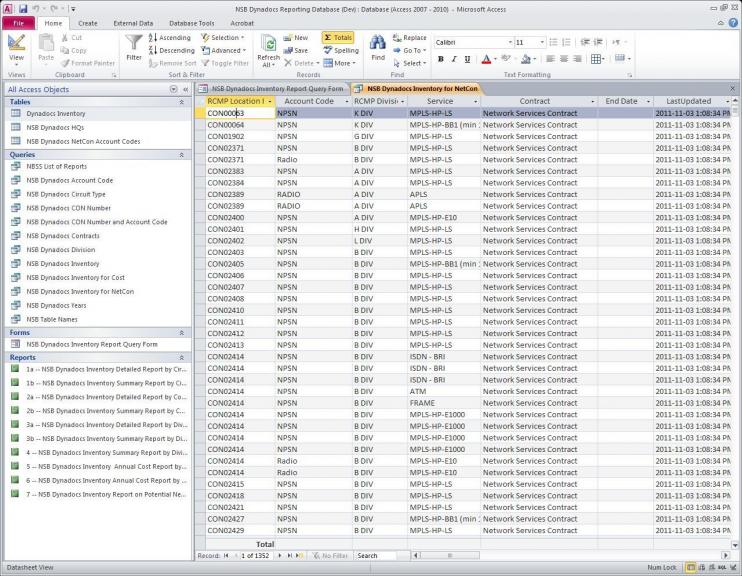Switch to External Data tab

click(x=133, y=23)
